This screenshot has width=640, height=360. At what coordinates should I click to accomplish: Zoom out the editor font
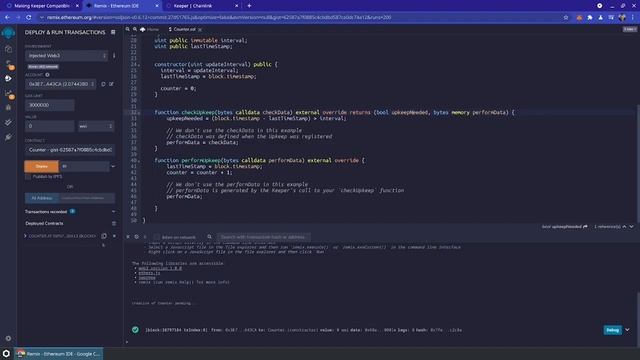(128, 29)
